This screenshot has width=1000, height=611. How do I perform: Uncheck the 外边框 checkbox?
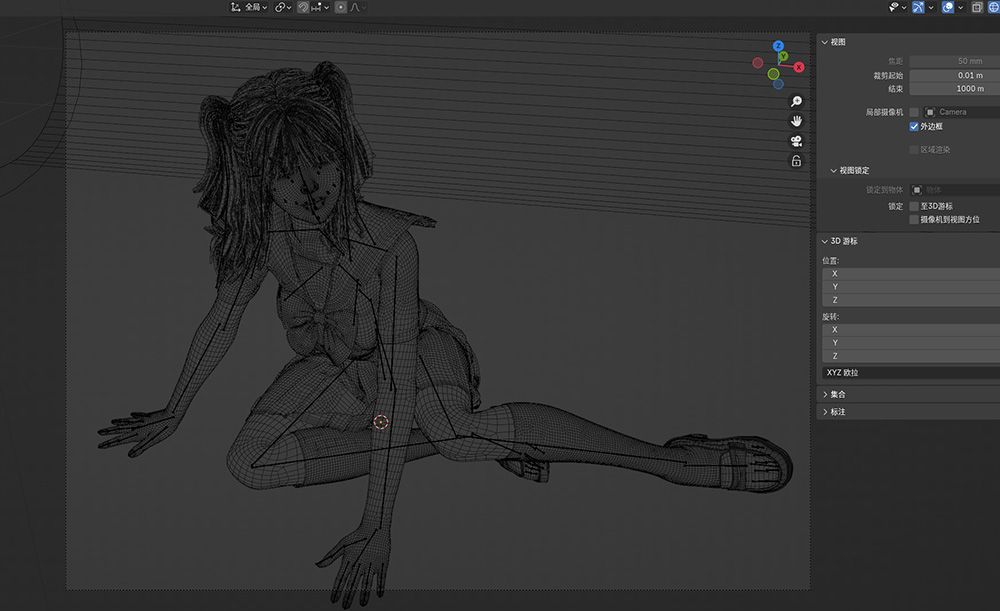[914, 127]
